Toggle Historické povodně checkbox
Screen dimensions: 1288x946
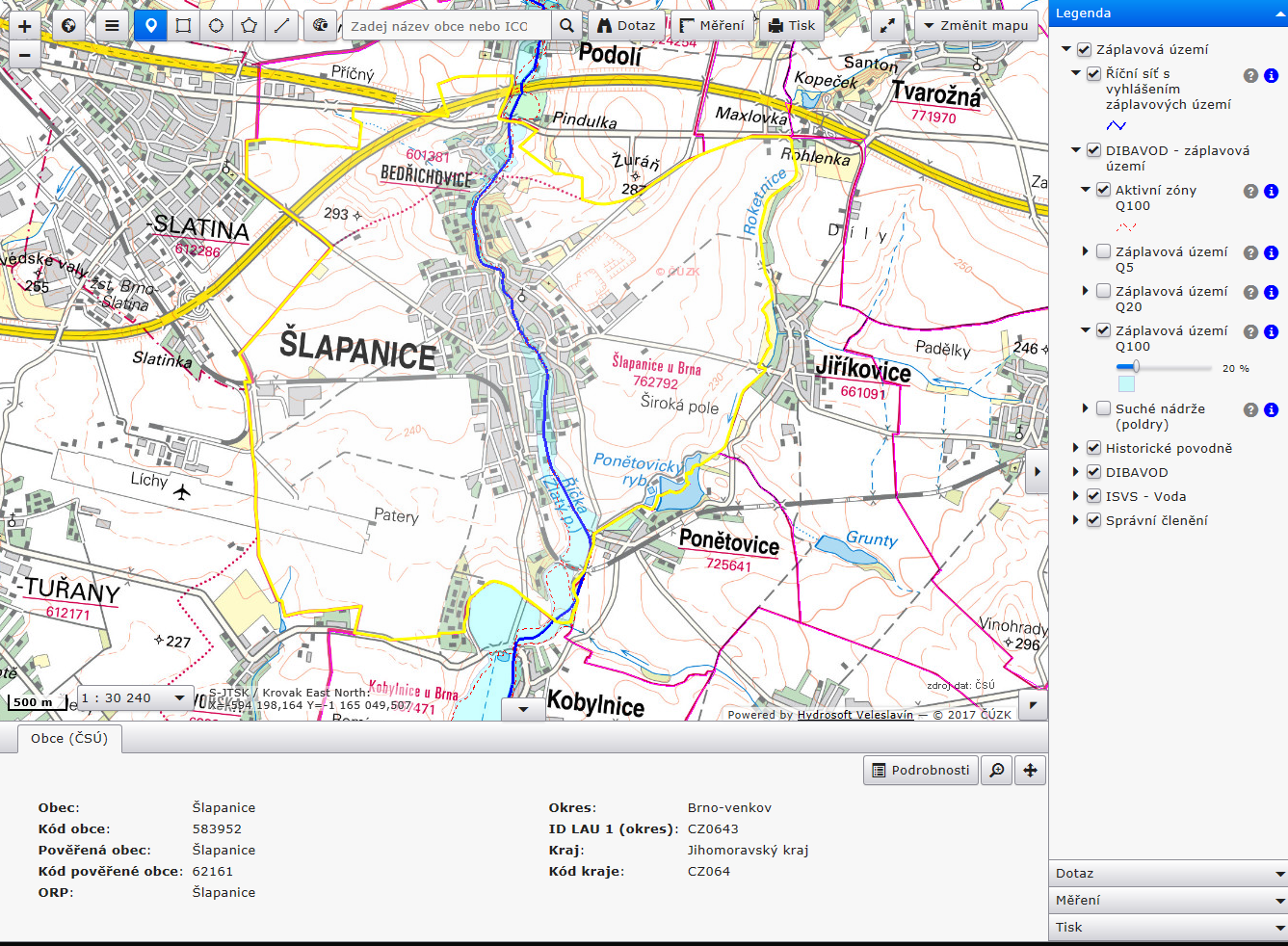1093,448
